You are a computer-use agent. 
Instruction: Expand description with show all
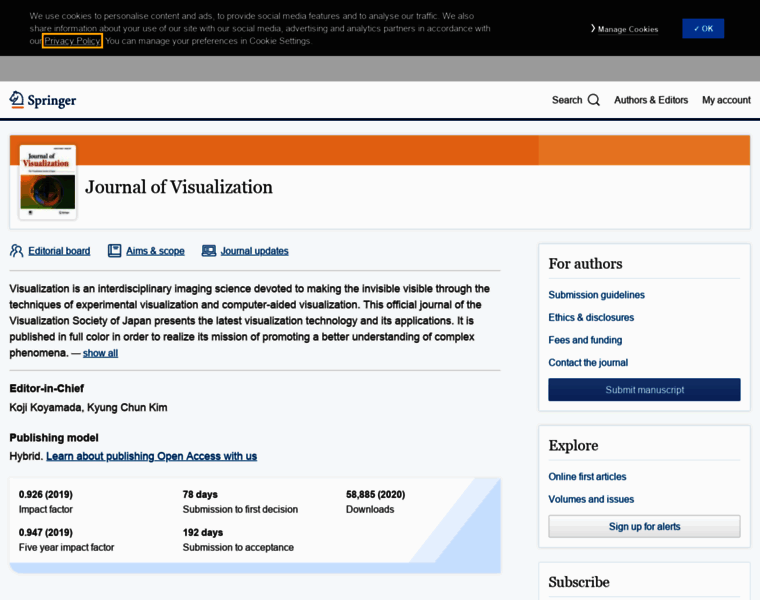pyautogui.click(x=100, y=353)
